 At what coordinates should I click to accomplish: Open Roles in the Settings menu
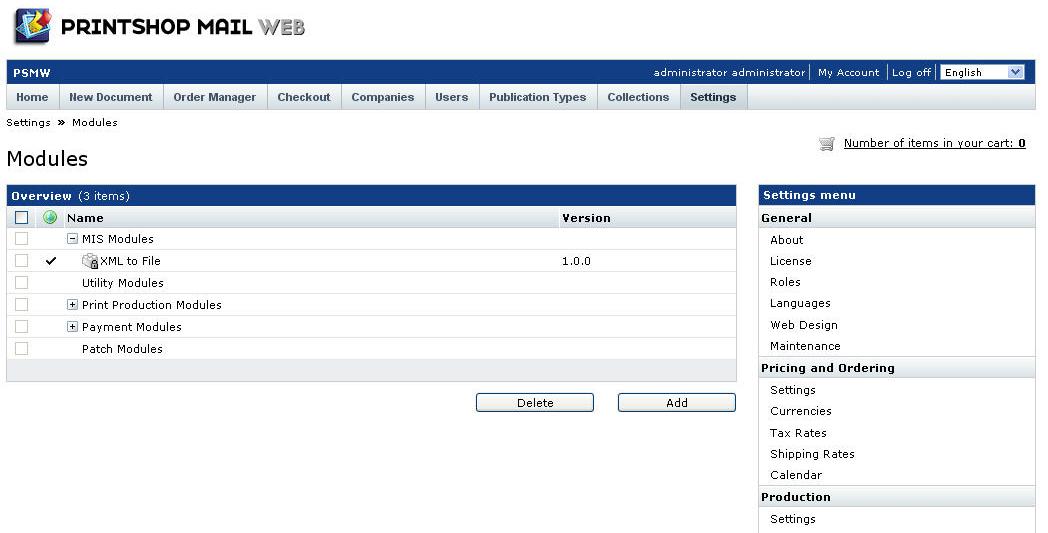point(785,282)
